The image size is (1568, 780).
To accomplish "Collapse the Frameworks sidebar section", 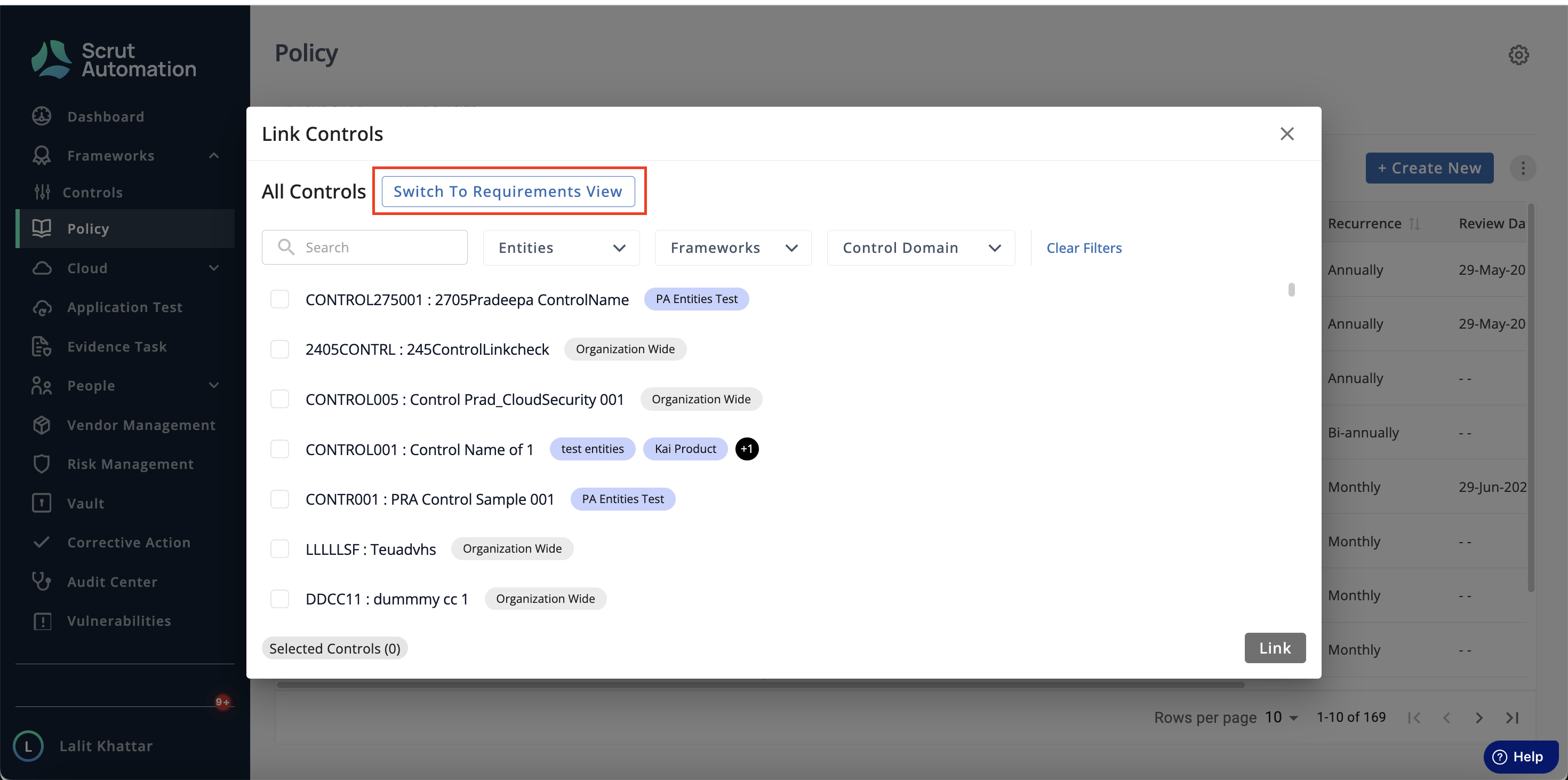I will pos(214,155).
